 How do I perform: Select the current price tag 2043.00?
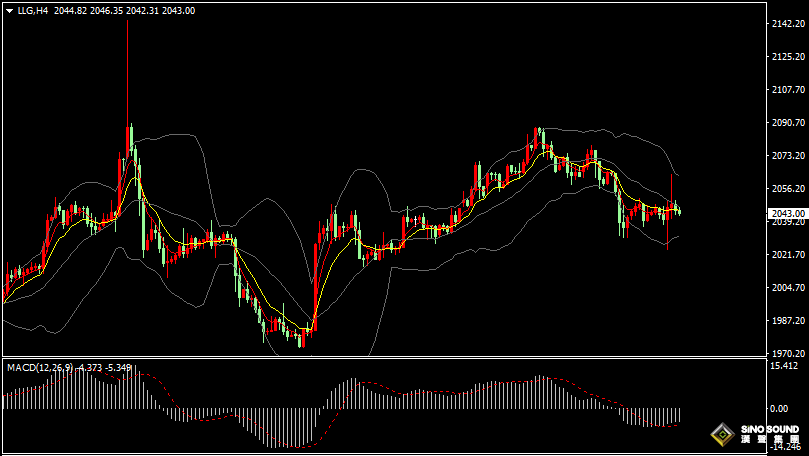click(788, 213)
